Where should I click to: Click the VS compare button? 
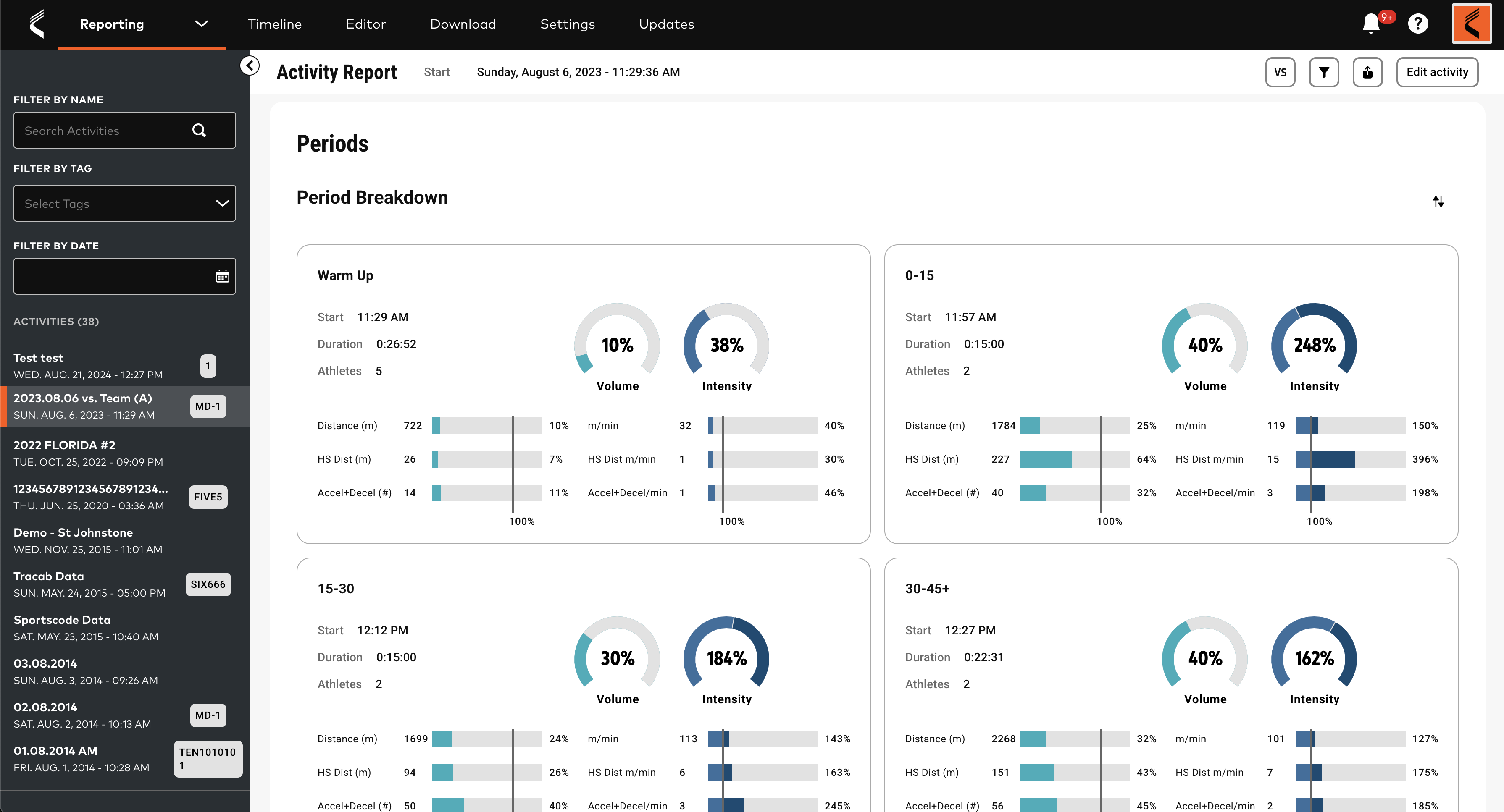coord(1280,72)
